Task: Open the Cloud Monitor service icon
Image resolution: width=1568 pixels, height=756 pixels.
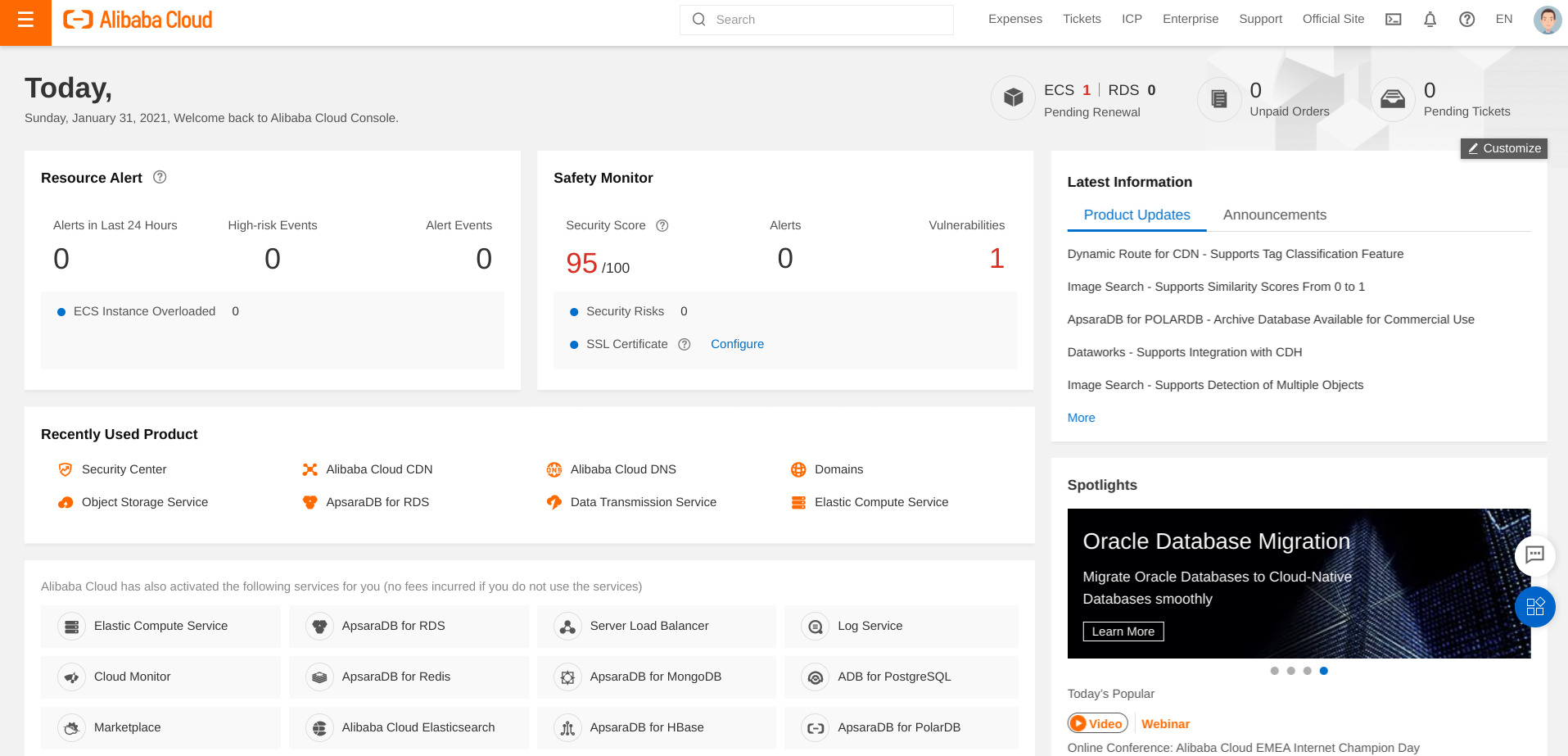Action: click(x=72, y=677)
